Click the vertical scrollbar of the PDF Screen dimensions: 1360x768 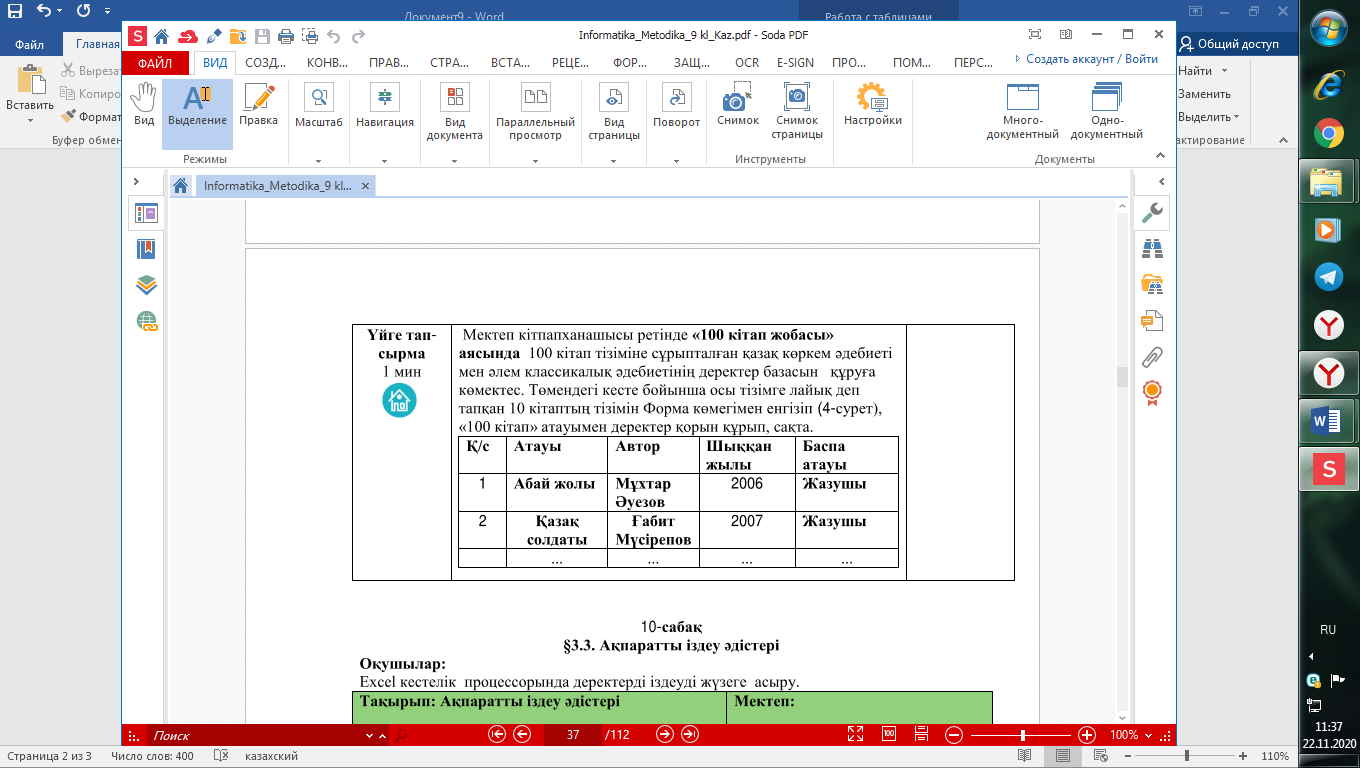coord(1122,376)
